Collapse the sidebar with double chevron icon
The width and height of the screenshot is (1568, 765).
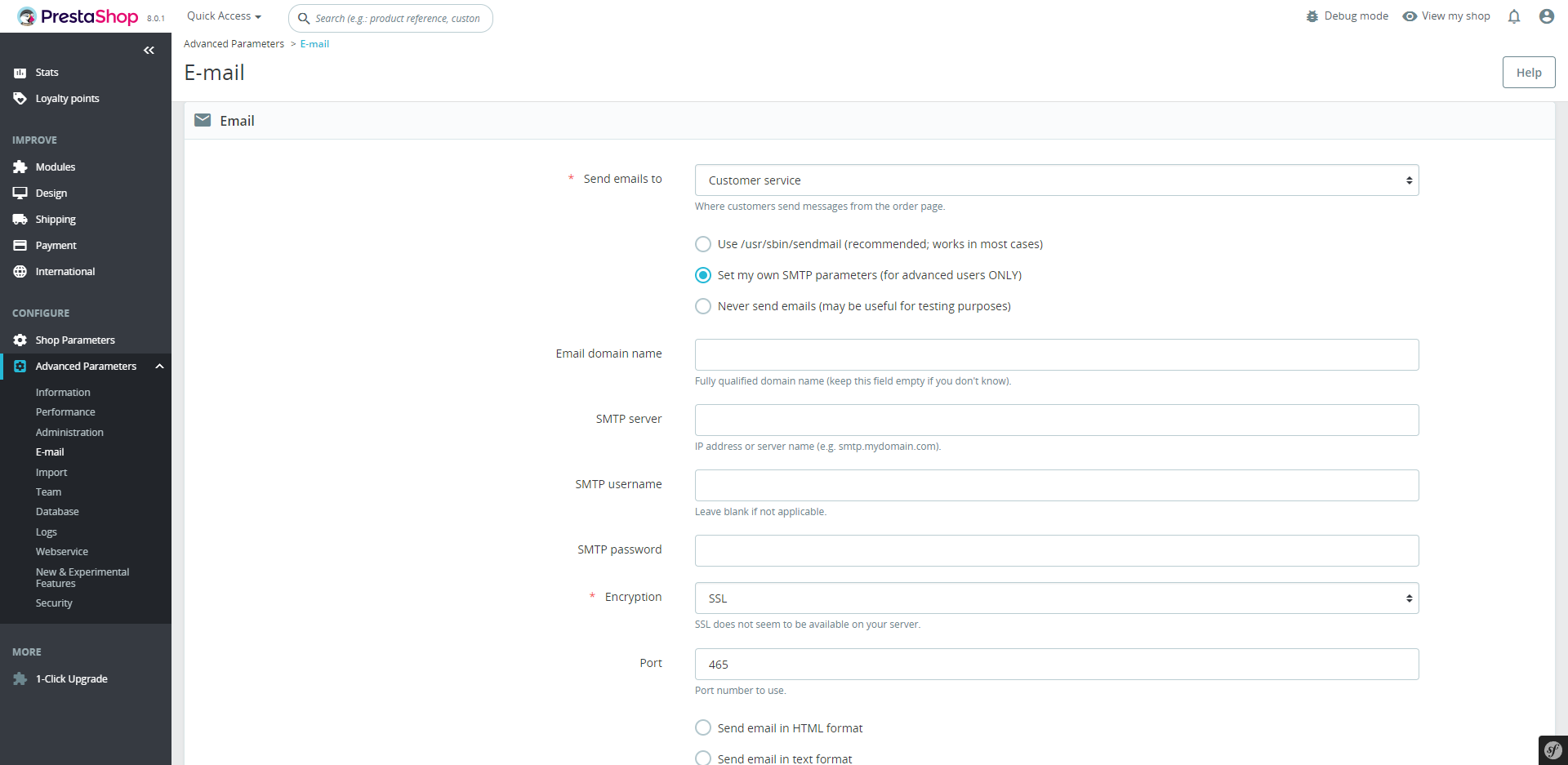click(149, 51)
